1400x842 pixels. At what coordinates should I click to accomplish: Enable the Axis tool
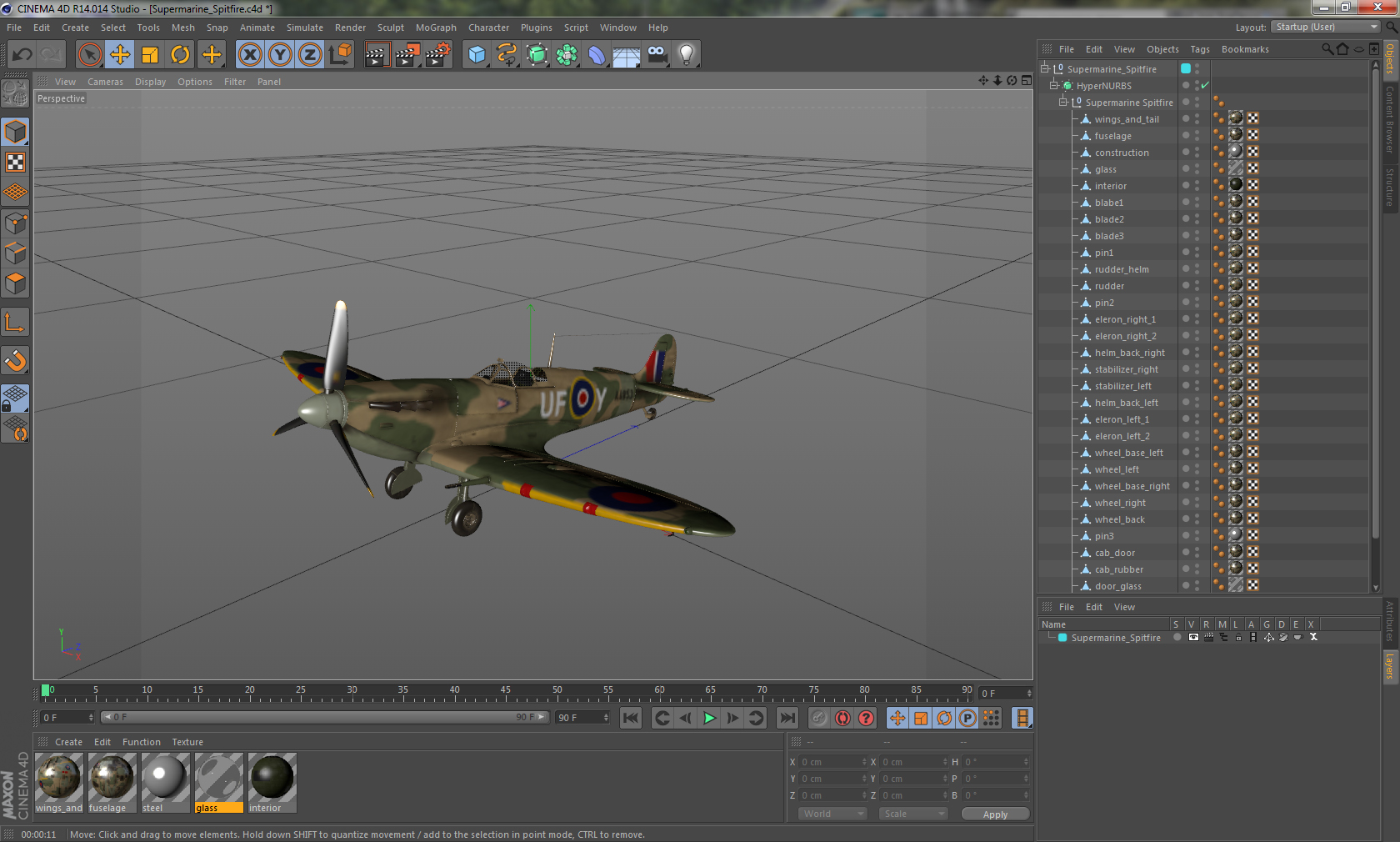15,322
